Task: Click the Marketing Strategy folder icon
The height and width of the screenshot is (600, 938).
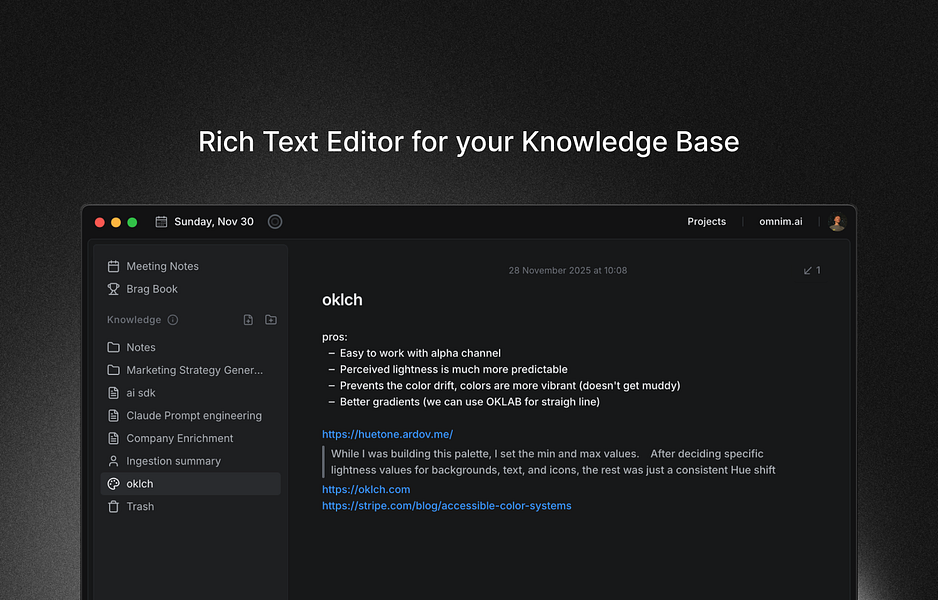Action: click(113, 370)
